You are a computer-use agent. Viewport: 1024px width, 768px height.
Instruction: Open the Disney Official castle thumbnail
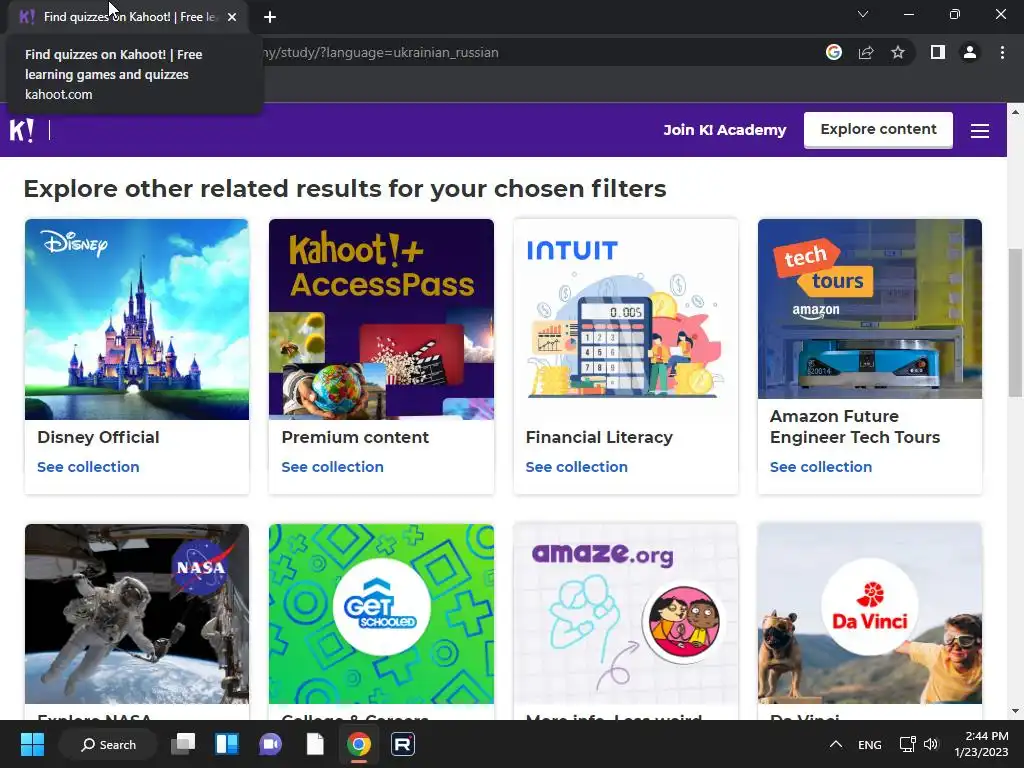coord(136,319)
